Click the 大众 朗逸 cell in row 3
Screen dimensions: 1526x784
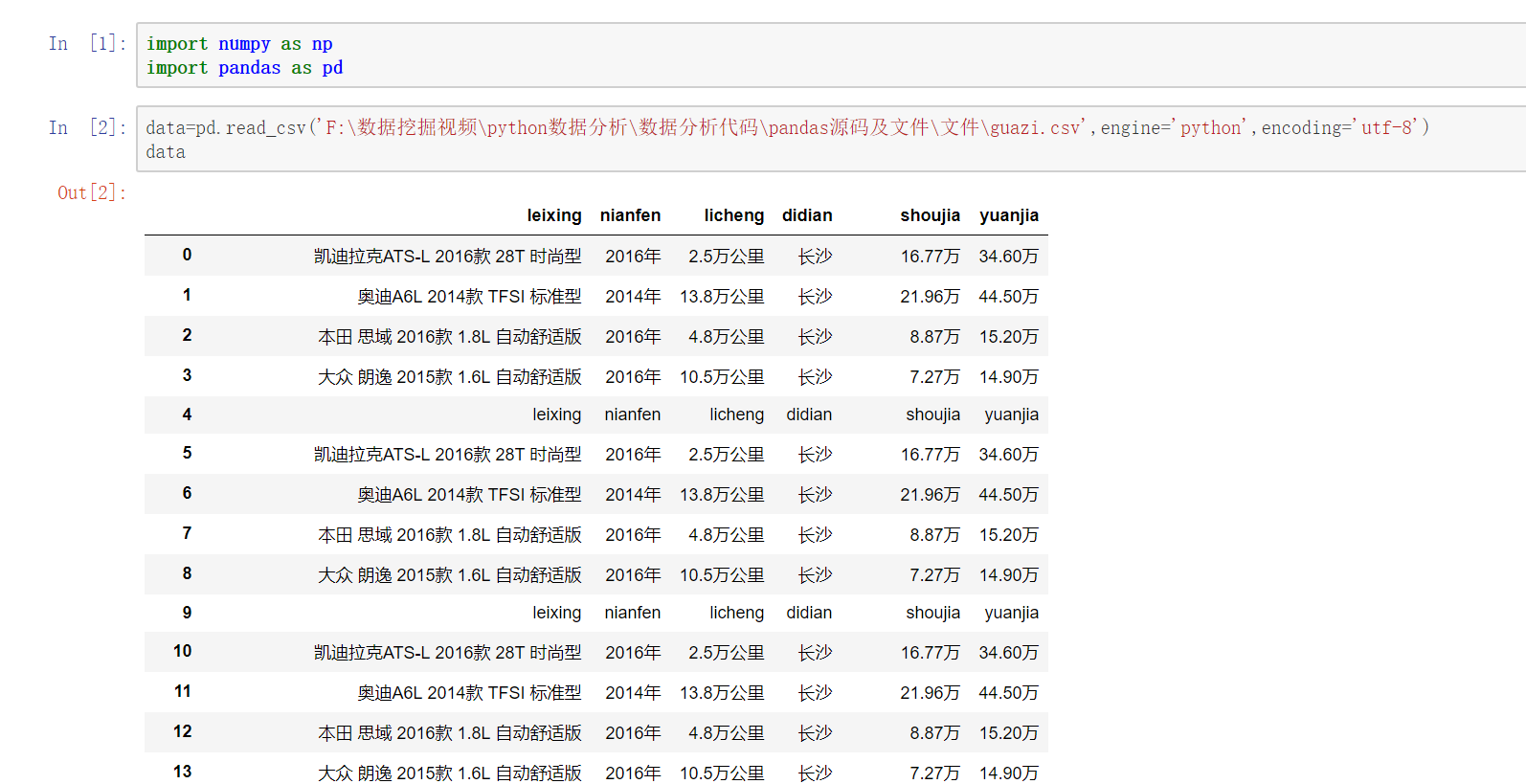click(449, 377)
